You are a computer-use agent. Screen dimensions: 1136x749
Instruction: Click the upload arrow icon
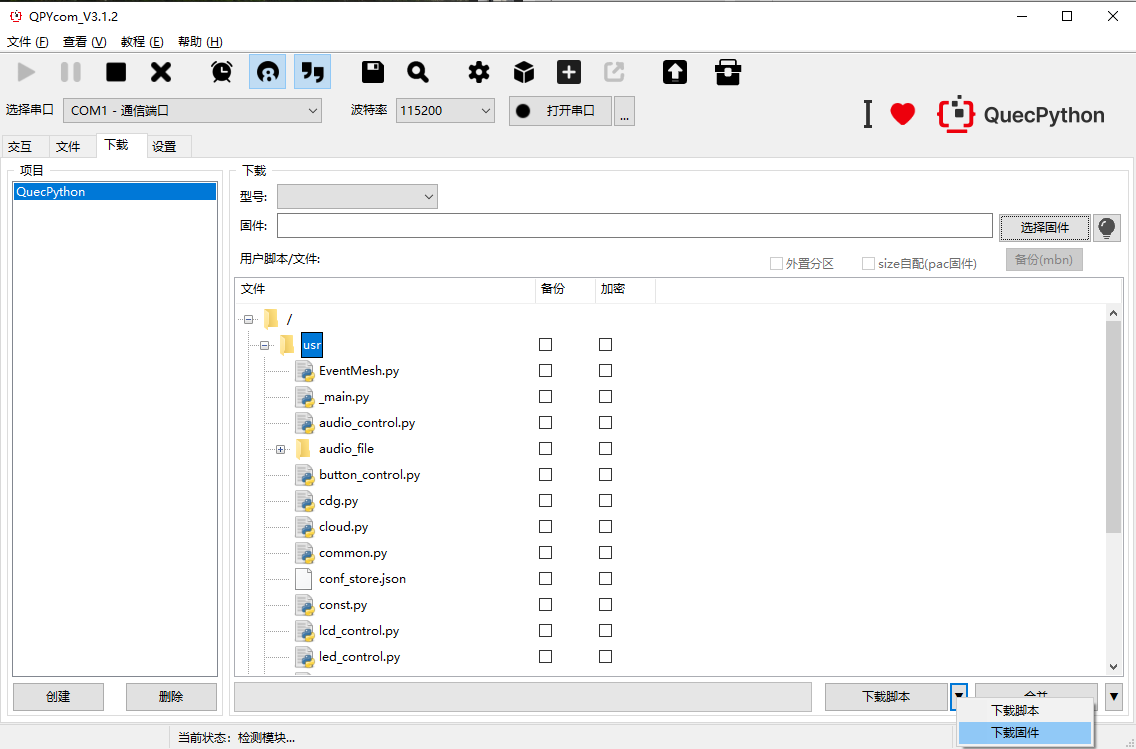click(x=674, y=72)
